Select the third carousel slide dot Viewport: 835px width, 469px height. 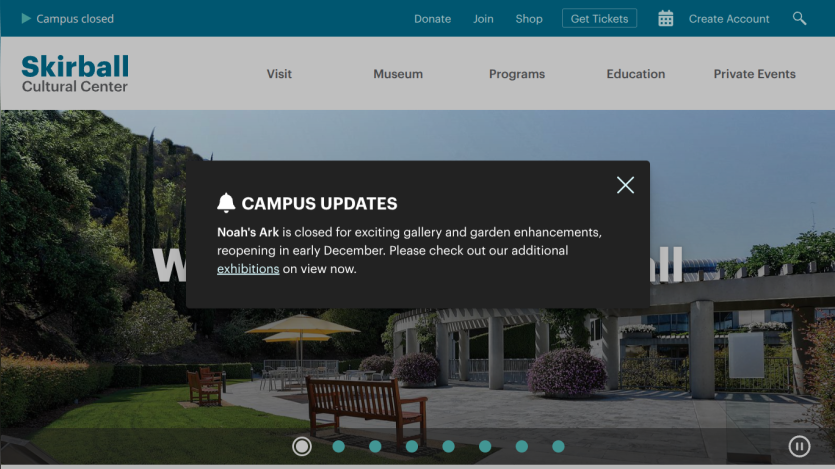pyautogui.click(x=375, y=446)
